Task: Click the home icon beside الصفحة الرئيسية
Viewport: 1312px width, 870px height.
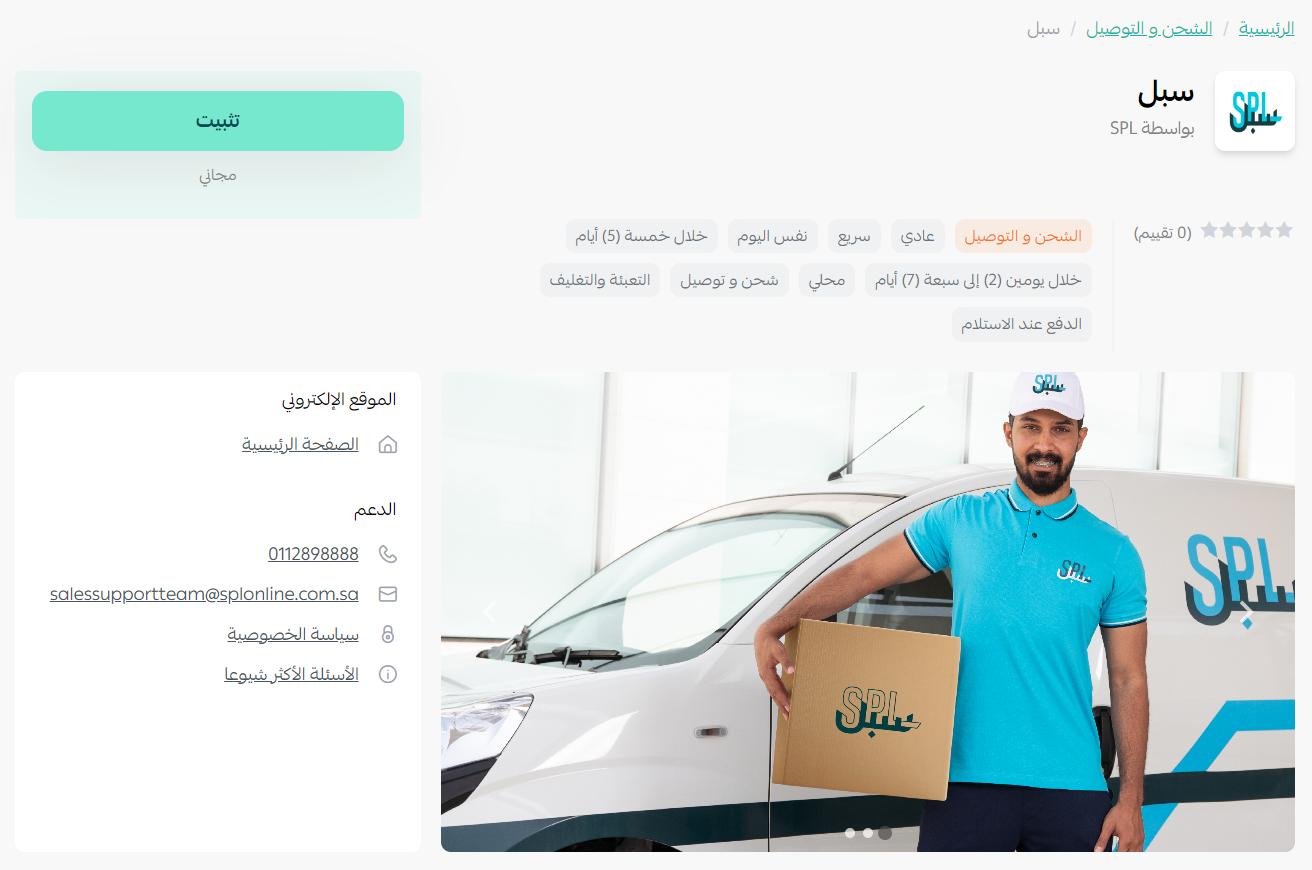Action: pyautogui.click(x=388, y=445)
